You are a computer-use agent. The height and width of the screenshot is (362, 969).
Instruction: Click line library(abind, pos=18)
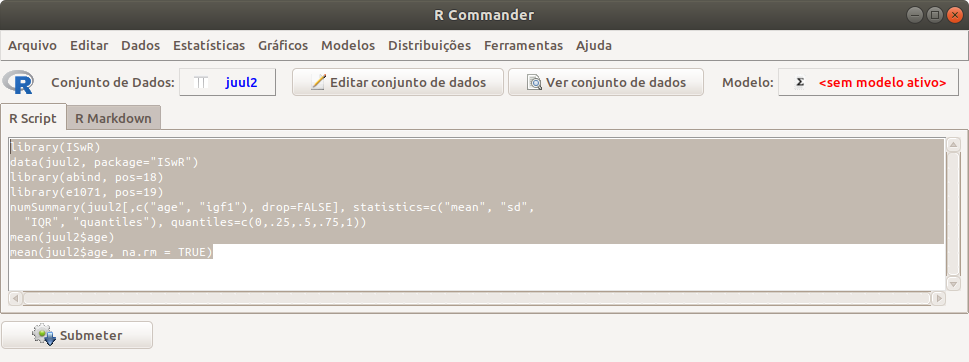tap(87, 177)
